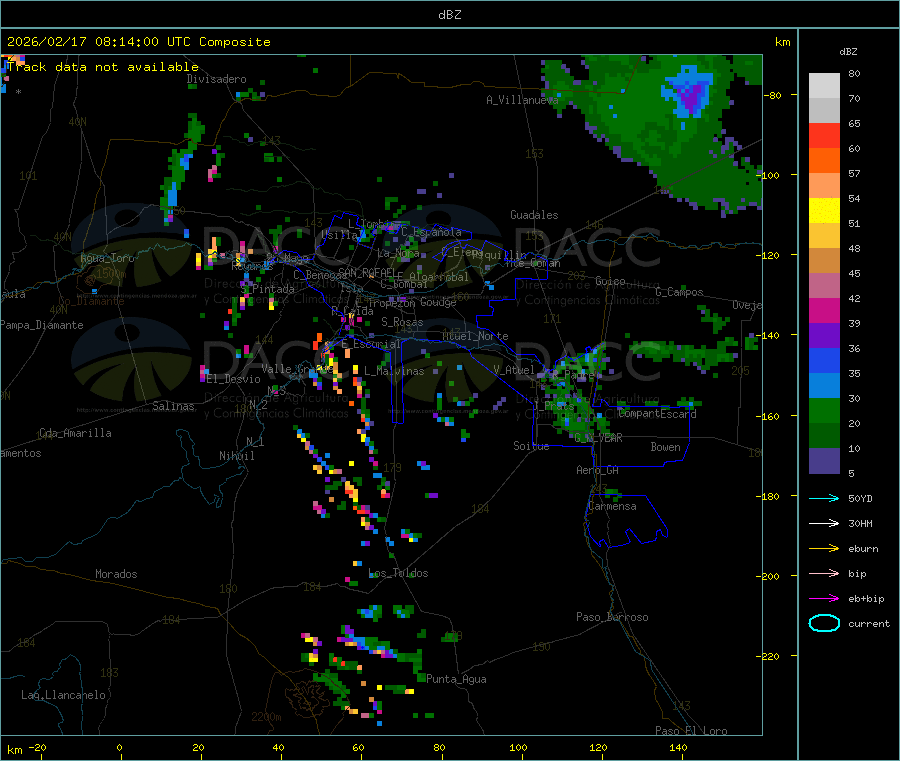The height and width of the screenshot is (761, 900).
Task: Click the 'Nihuil' map label
Action: coord(237,456)
